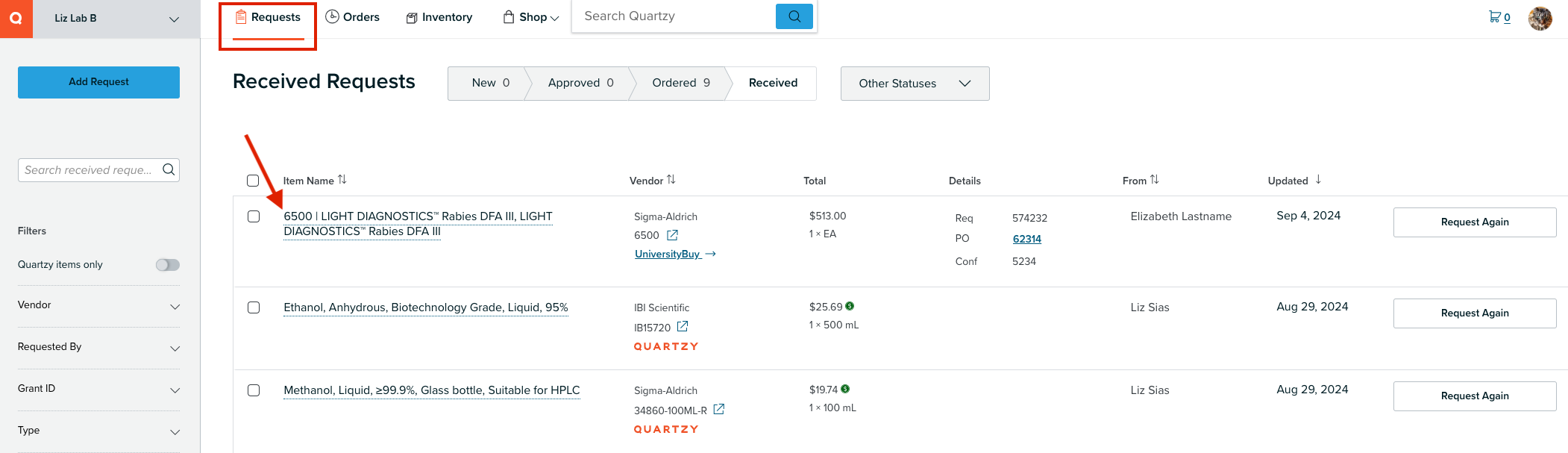The width and height of the screenshot is (1568, 453).
Task: Click green dollar icon beside $19.74
Action: coord(845,389)
